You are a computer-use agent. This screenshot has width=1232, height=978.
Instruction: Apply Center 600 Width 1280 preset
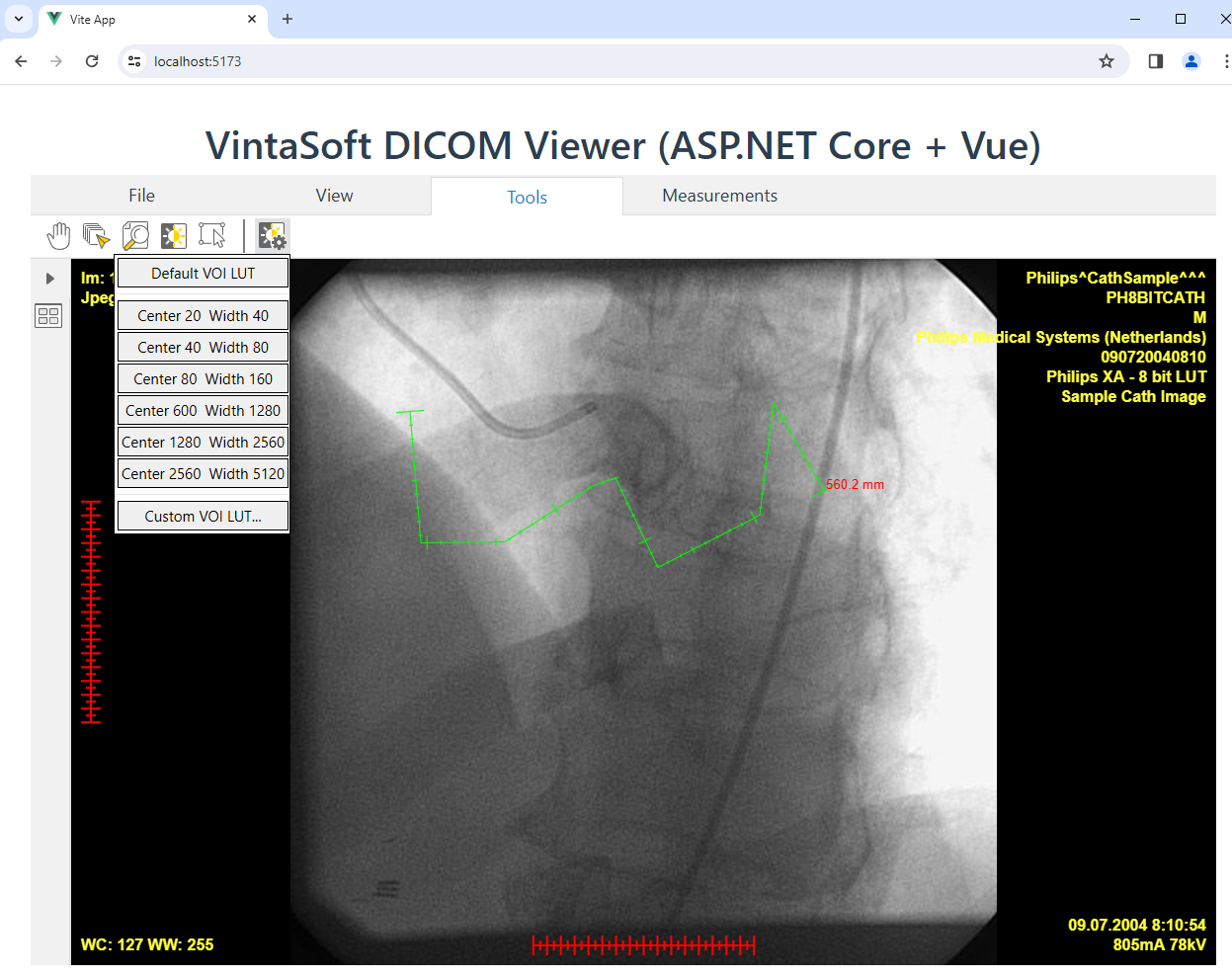pos(203,411)
